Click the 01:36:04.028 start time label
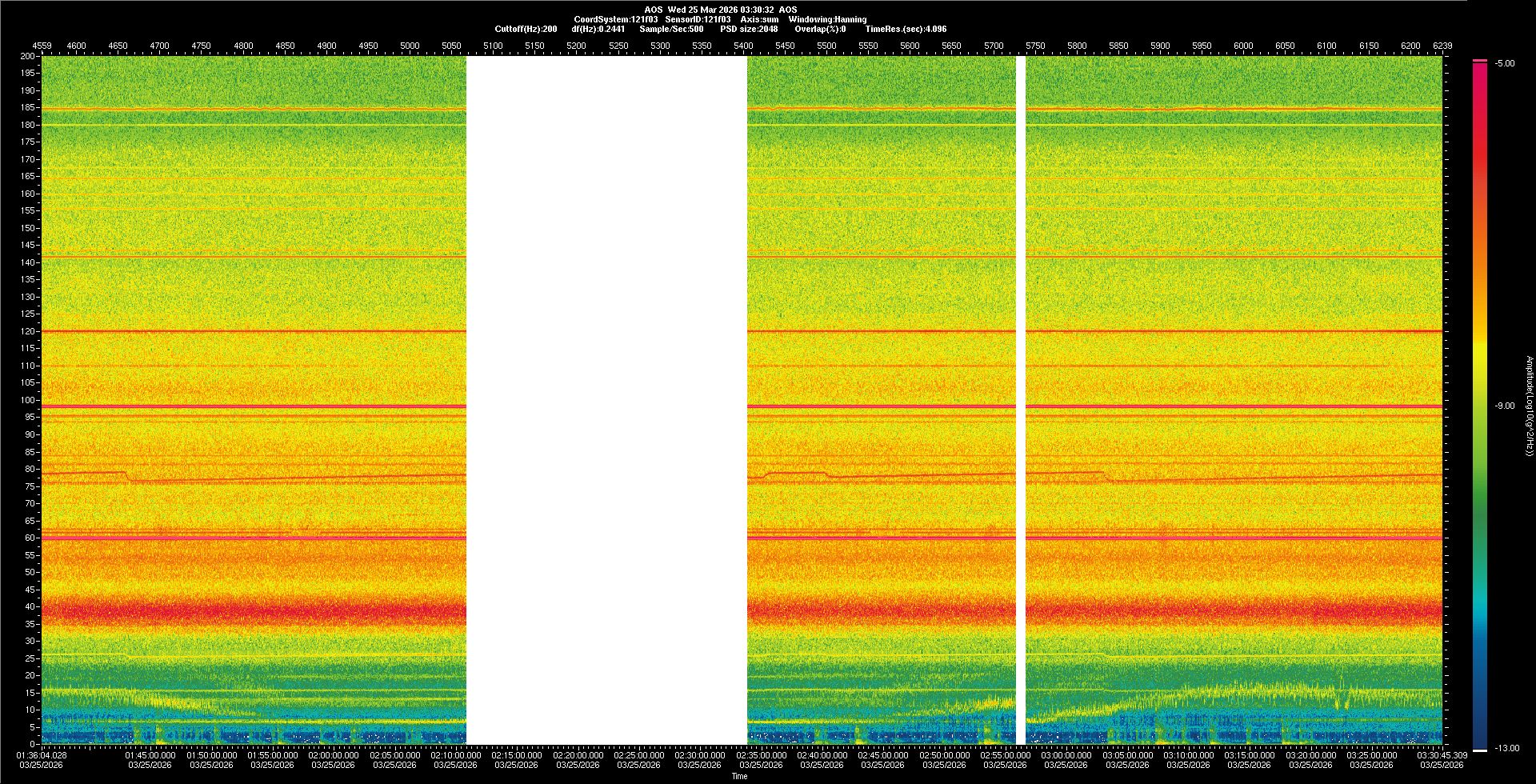The width and height of the screenshot is (1536, 784). [x=42, y=755]
